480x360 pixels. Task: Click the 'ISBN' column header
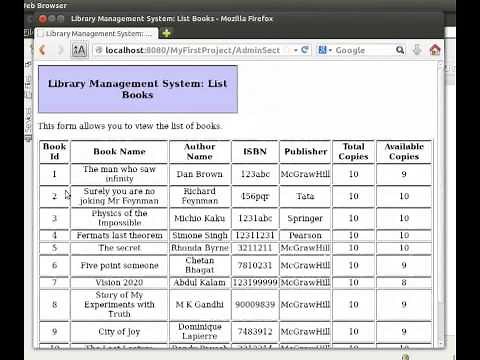coord(255,152)
